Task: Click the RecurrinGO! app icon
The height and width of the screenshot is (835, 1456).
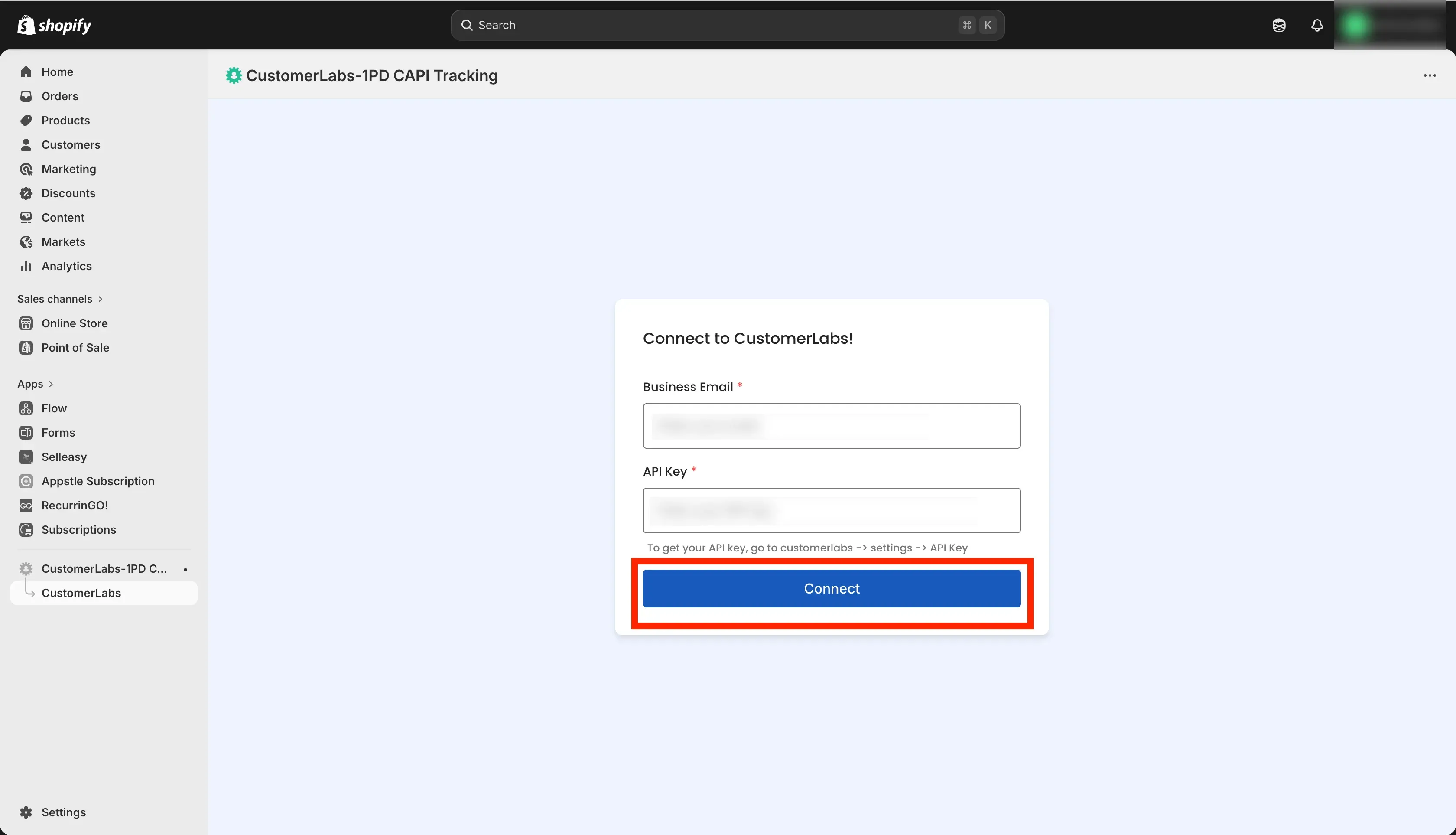Action: pos(26,505)
